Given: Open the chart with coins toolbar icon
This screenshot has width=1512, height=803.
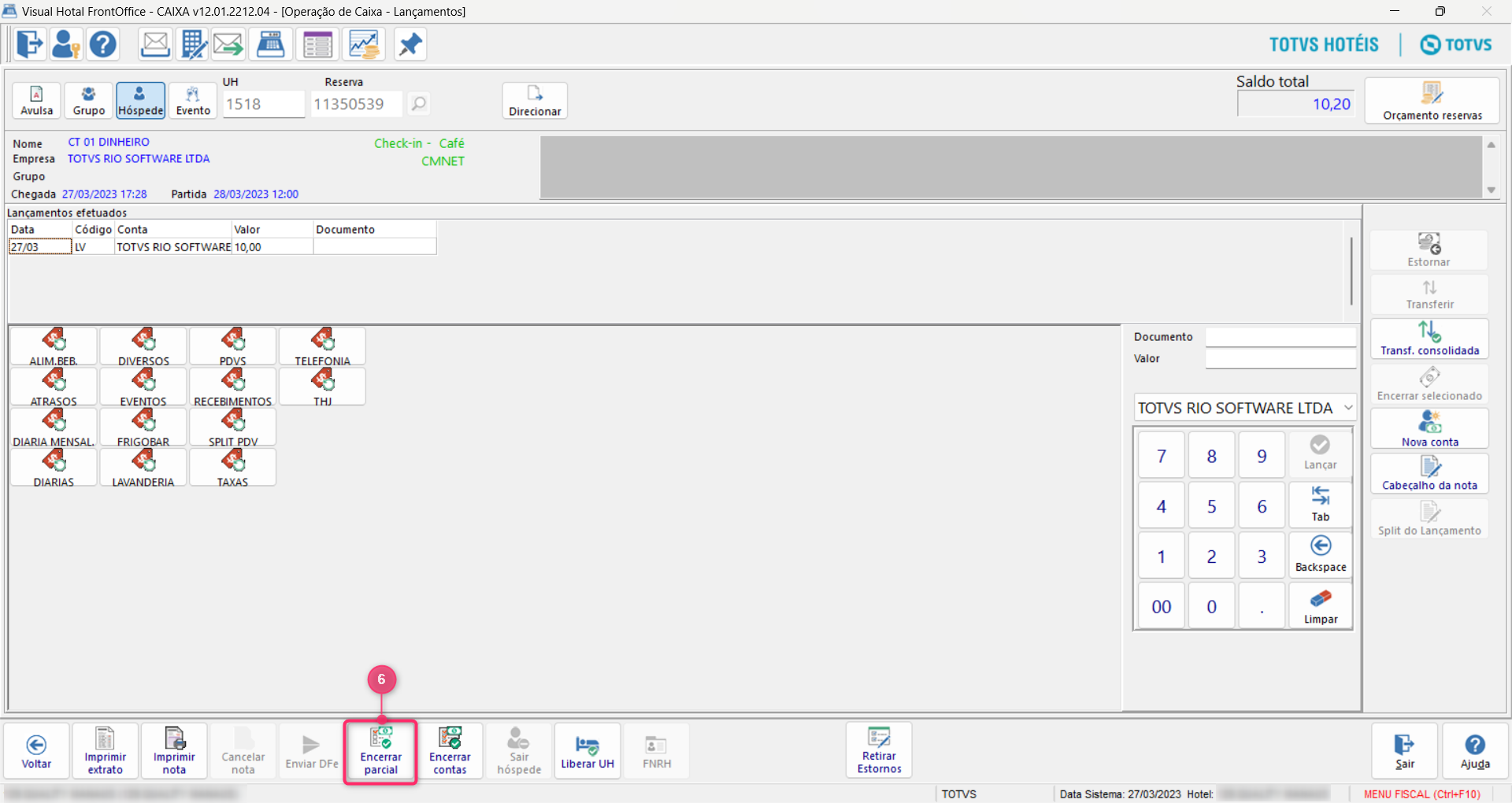Looking at the screenshot, I should pos(364,44).
